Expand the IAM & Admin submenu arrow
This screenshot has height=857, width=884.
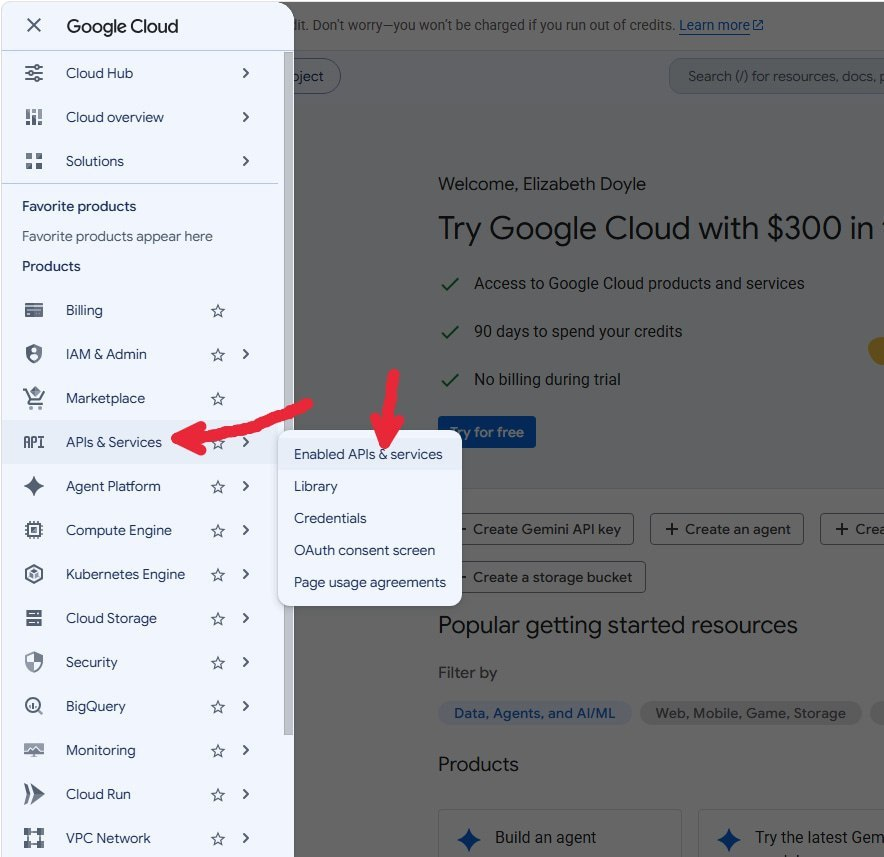click(246, 354)
